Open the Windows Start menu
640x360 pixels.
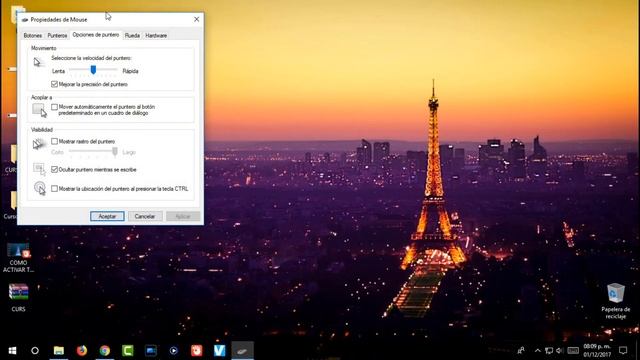coord(12,351)
